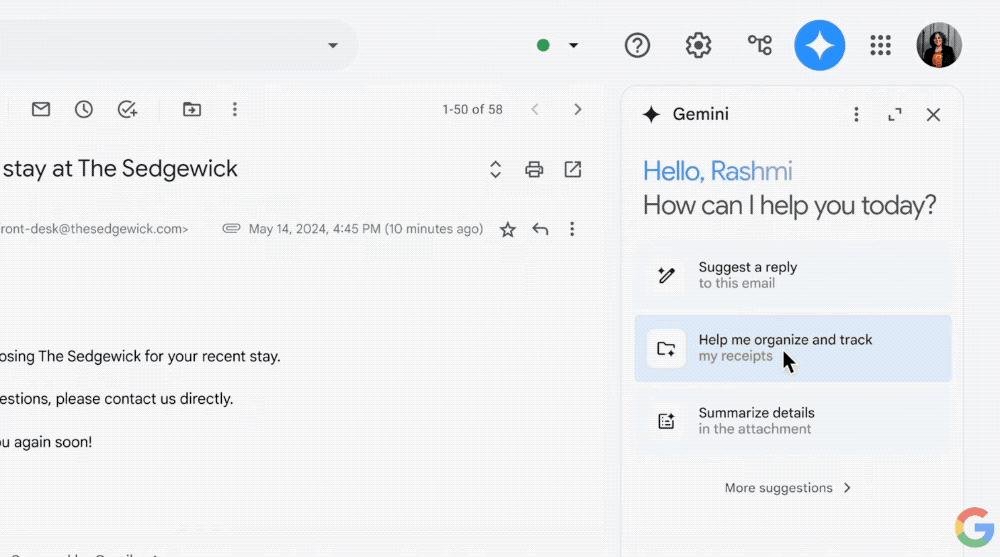The image size is (1000, 557).
Task: Expand all messages arrows icon
Action: pyautogui.click(x=496, y=169)
